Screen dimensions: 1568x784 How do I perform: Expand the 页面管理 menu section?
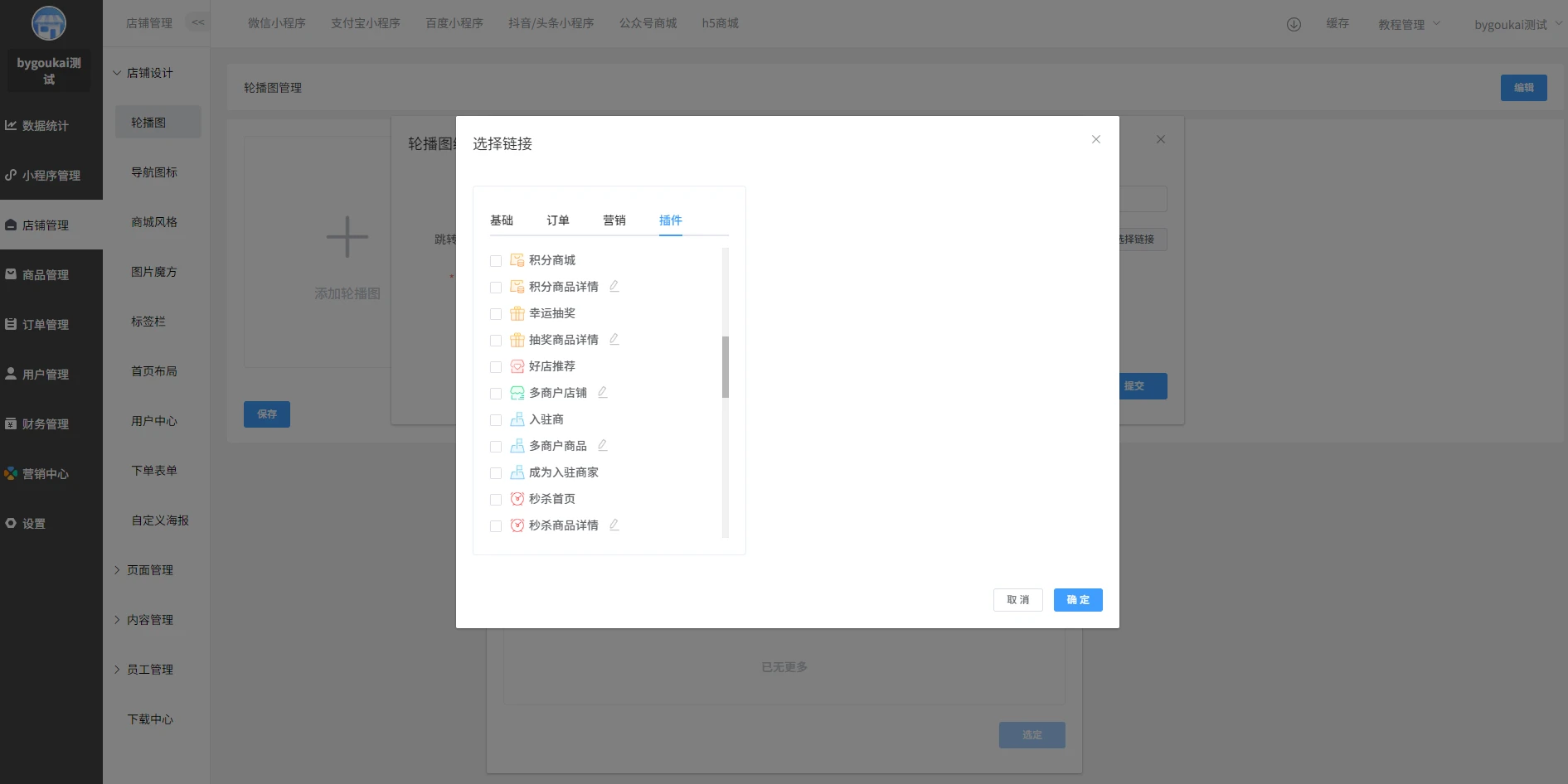tap(149, 570)
